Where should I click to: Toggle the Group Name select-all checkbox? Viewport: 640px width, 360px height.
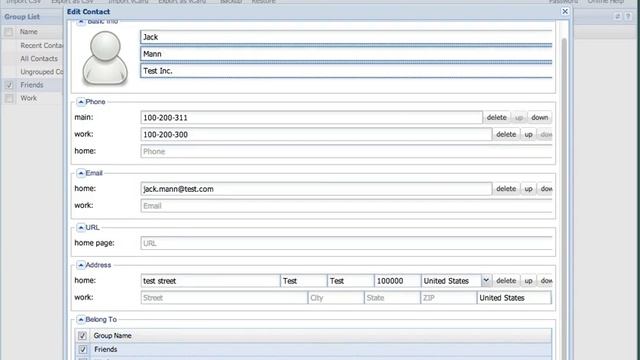point(82,336)
